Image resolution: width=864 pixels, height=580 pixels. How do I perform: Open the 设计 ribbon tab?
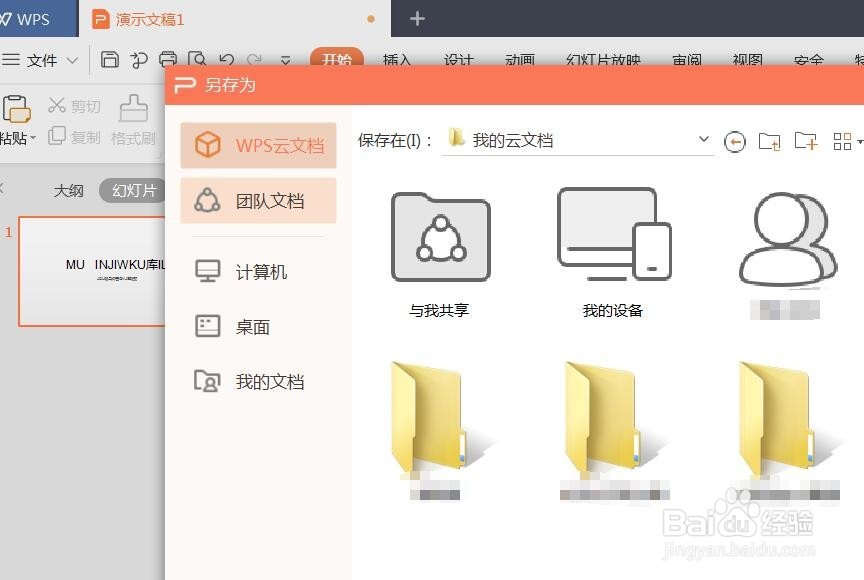pos(458,59)
